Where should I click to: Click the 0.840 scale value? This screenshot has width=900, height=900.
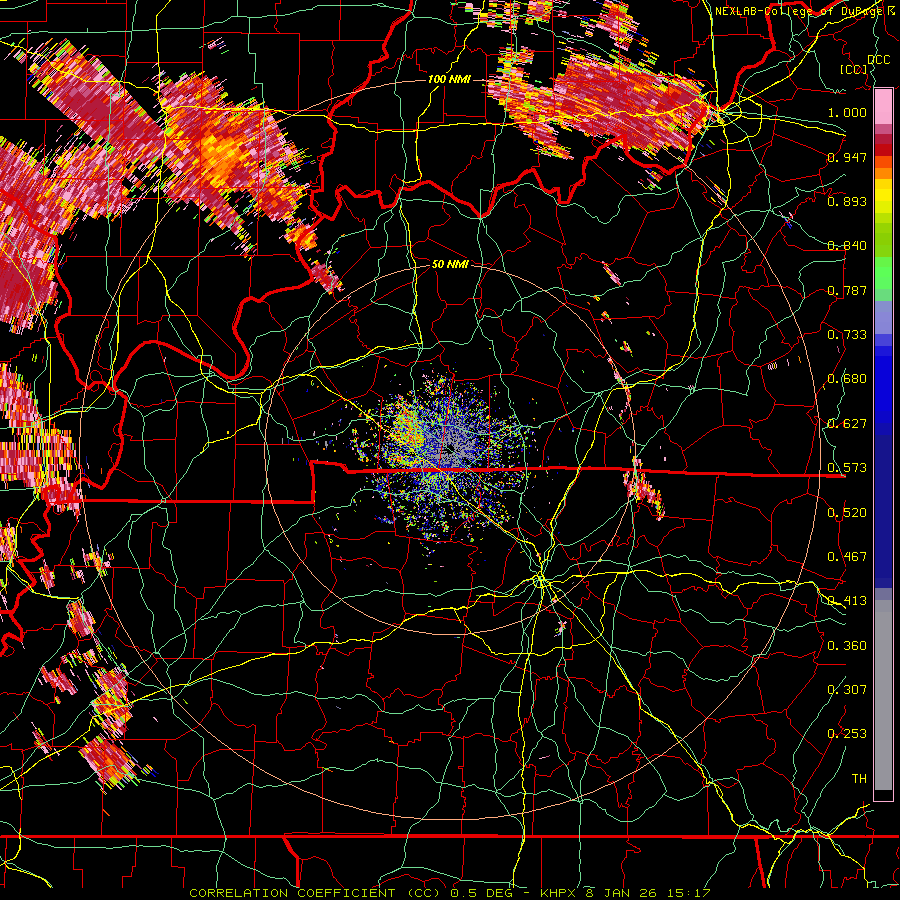(x=847, y=246)
